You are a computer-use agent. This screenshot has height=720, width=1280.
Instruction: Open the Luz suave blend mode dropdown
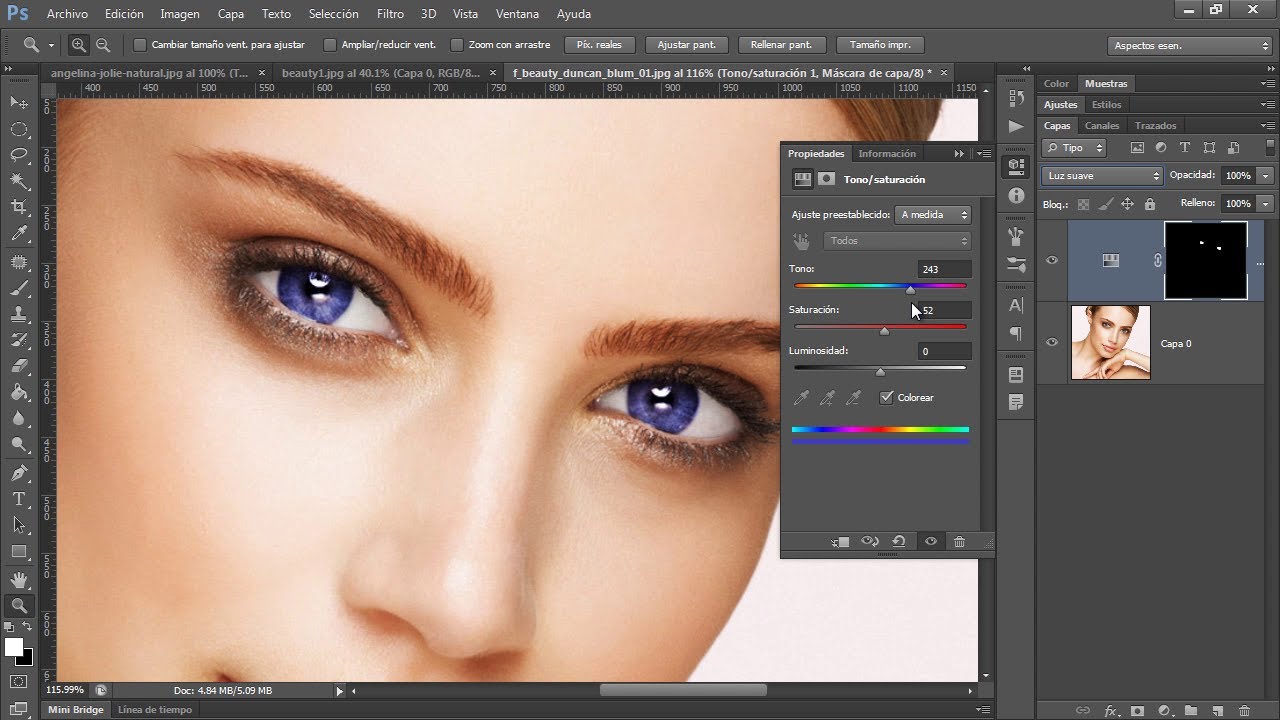[x=1102, y=176]
